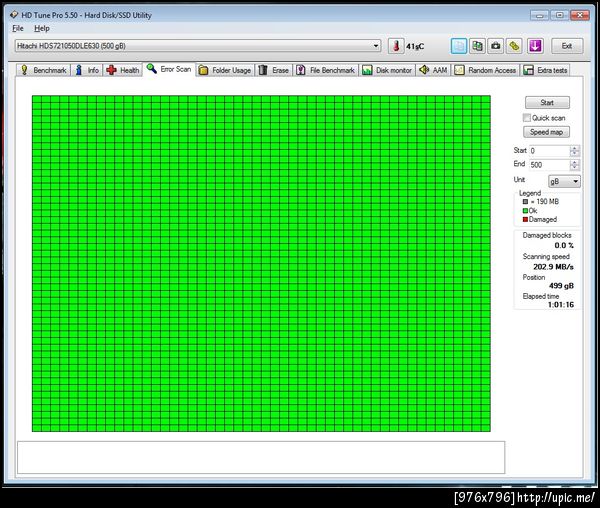The height and width of the screenshot is (508, 600).
Task: Click the purple download arrow icon
Action: click(535, 46)
